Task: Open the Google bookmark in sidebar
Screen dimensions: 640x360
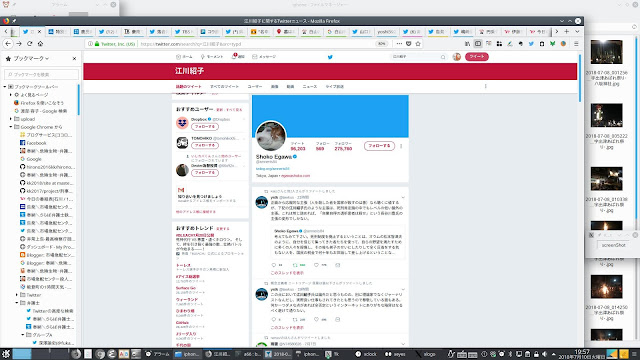Action: pyautogui.click(x=34, y=159)
